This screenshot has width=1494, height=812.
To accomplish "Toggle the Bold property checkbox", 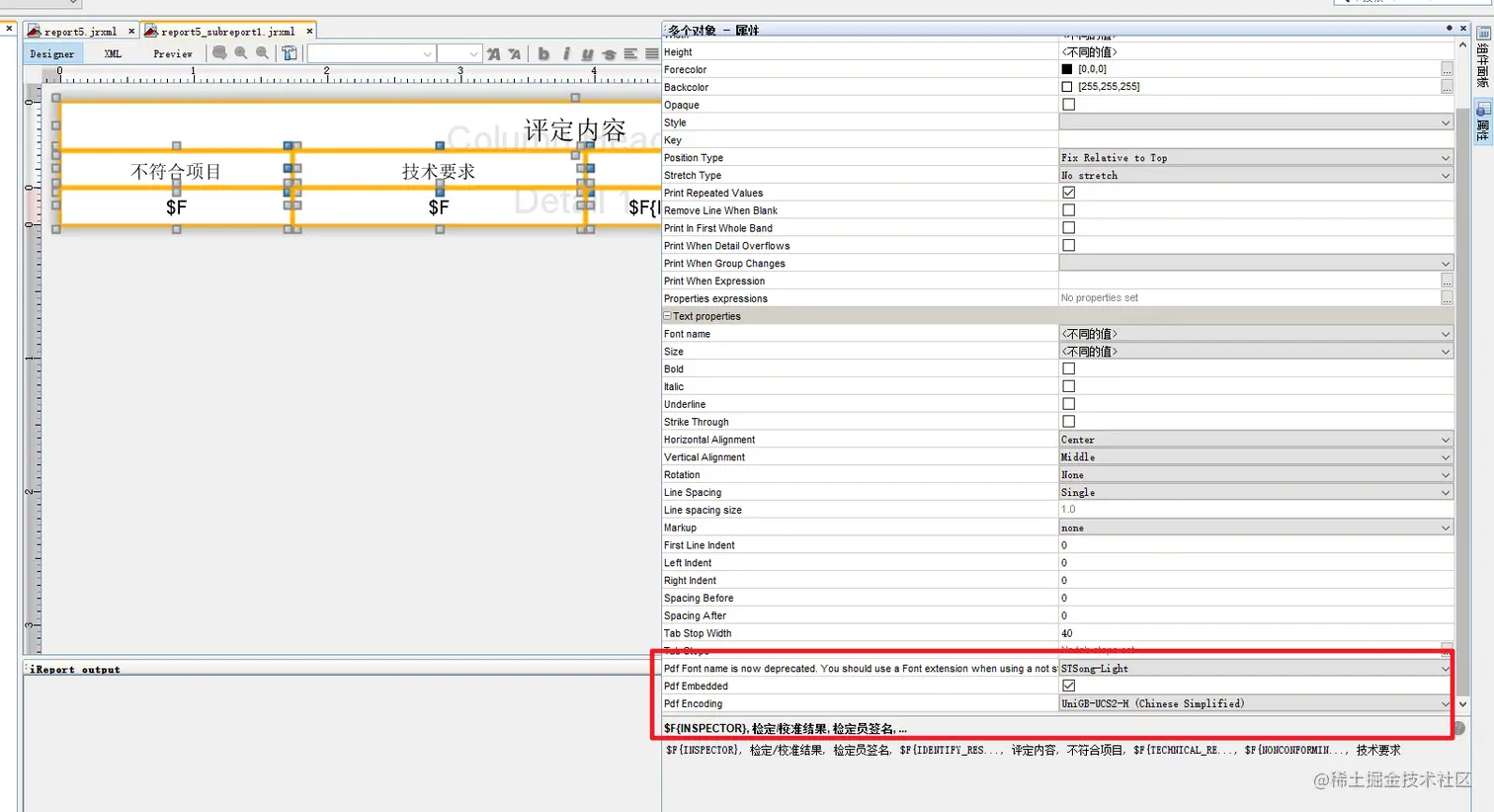I will 1068,368.
